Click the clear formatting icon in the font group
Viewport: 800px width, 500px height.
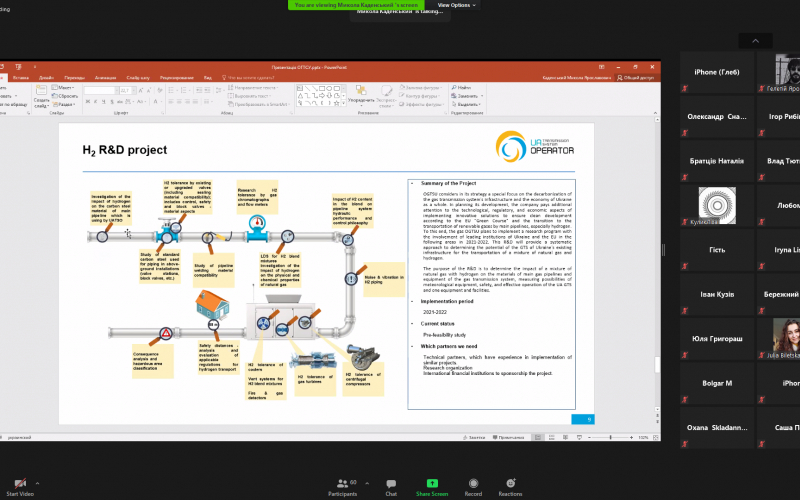point(160,90)
